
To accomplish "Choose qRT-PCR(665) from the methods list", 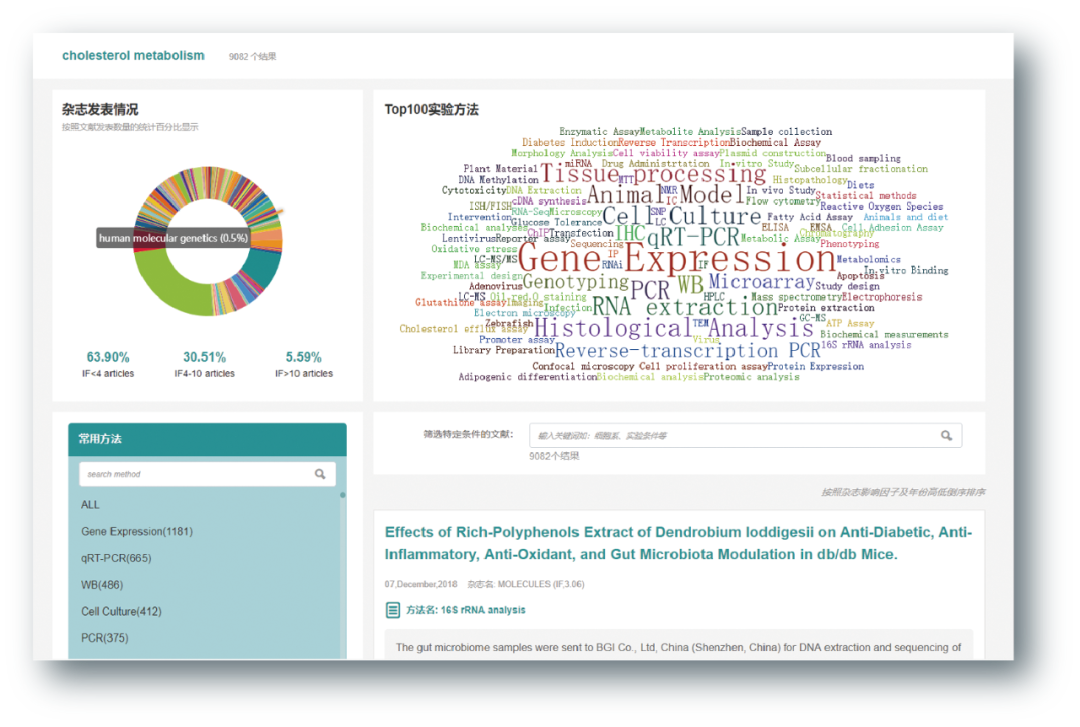I will 116,558.
